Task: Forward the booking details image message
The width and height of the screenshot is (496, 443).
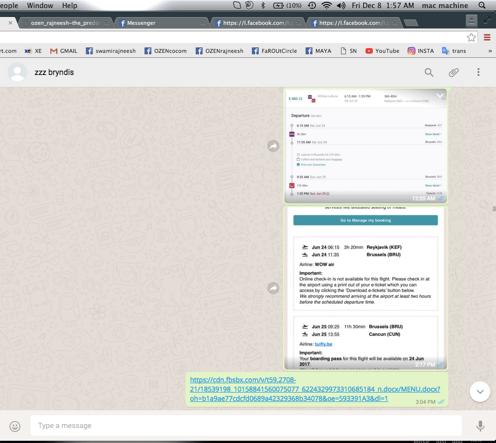Action: (x=273, y=288)
